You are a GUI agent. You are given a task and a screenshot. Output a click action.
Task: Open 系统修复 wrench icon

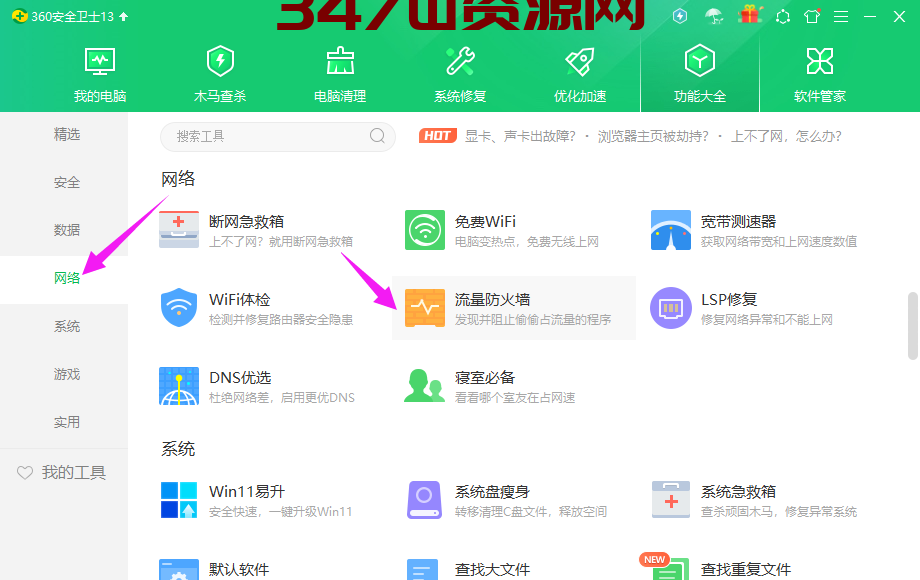[460, 61]
